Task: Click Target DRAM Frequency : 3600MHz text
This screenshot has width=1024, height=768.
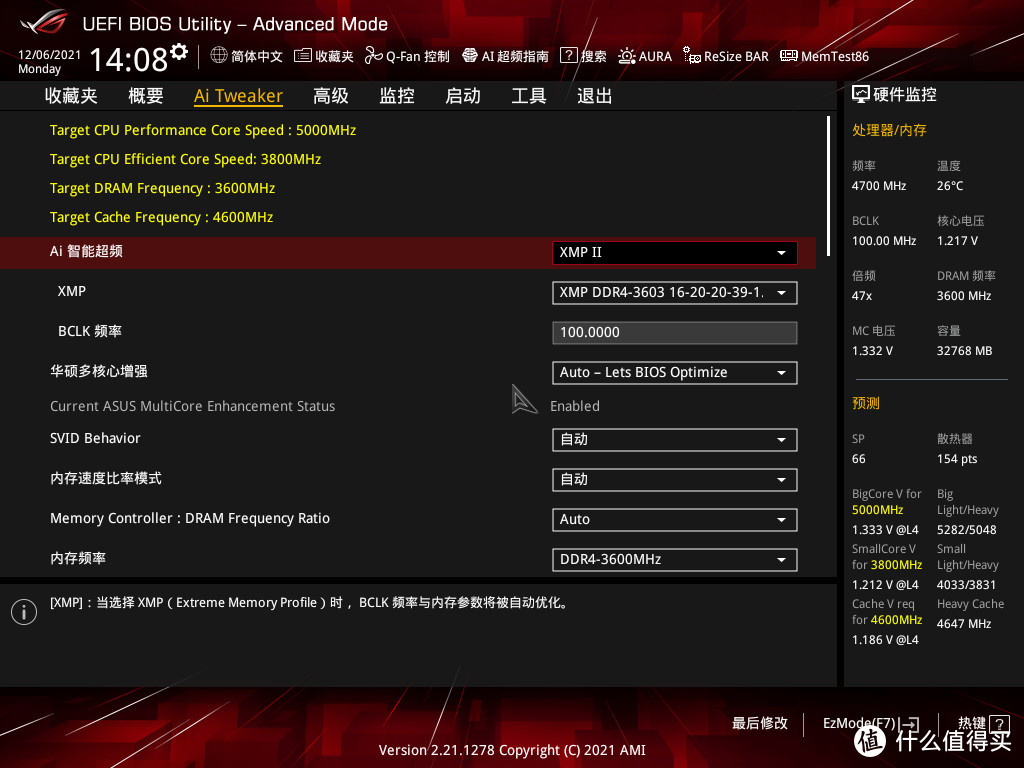Action: click(x=163, y=188)
